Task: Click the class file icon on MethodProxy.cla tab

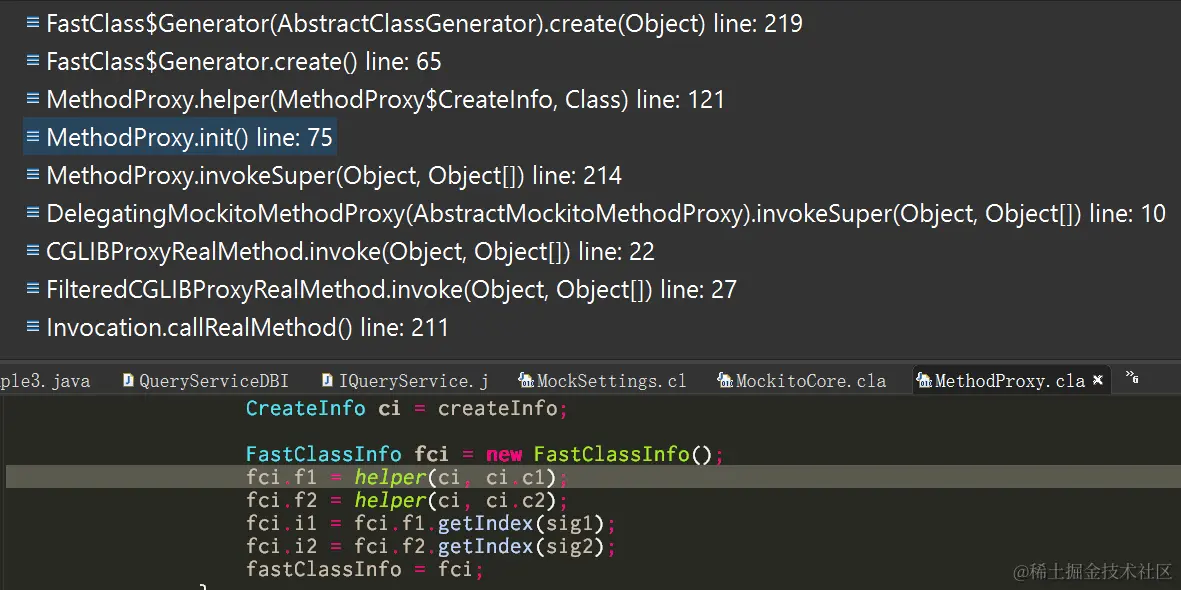Action: (924, 381)
